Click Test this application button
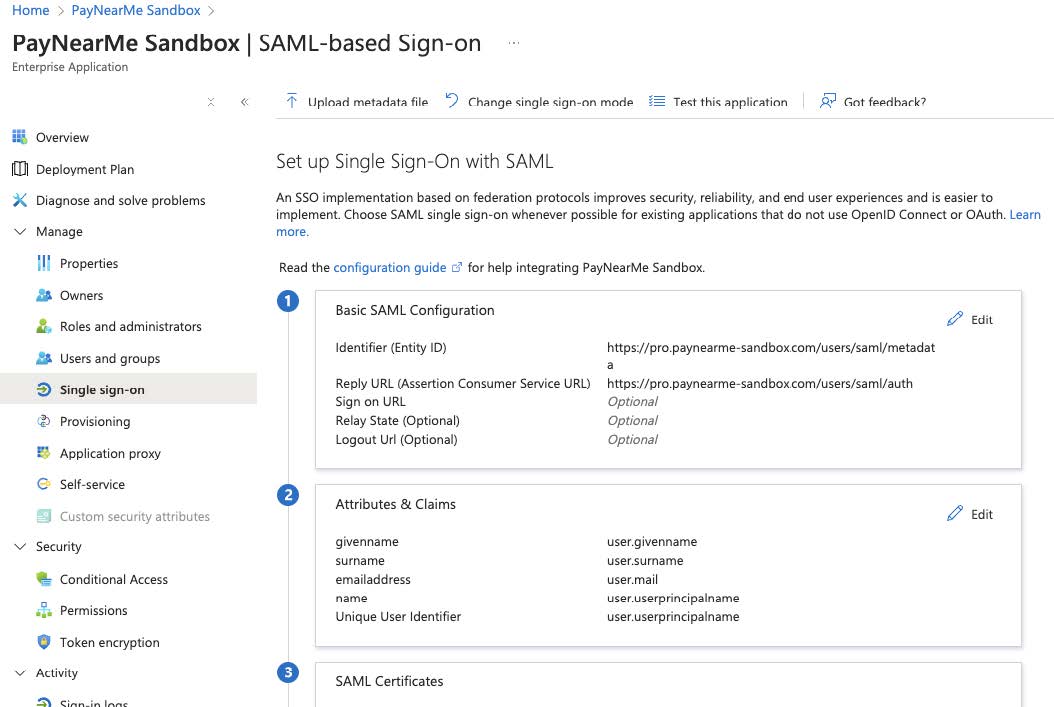 tap(718, 101)
